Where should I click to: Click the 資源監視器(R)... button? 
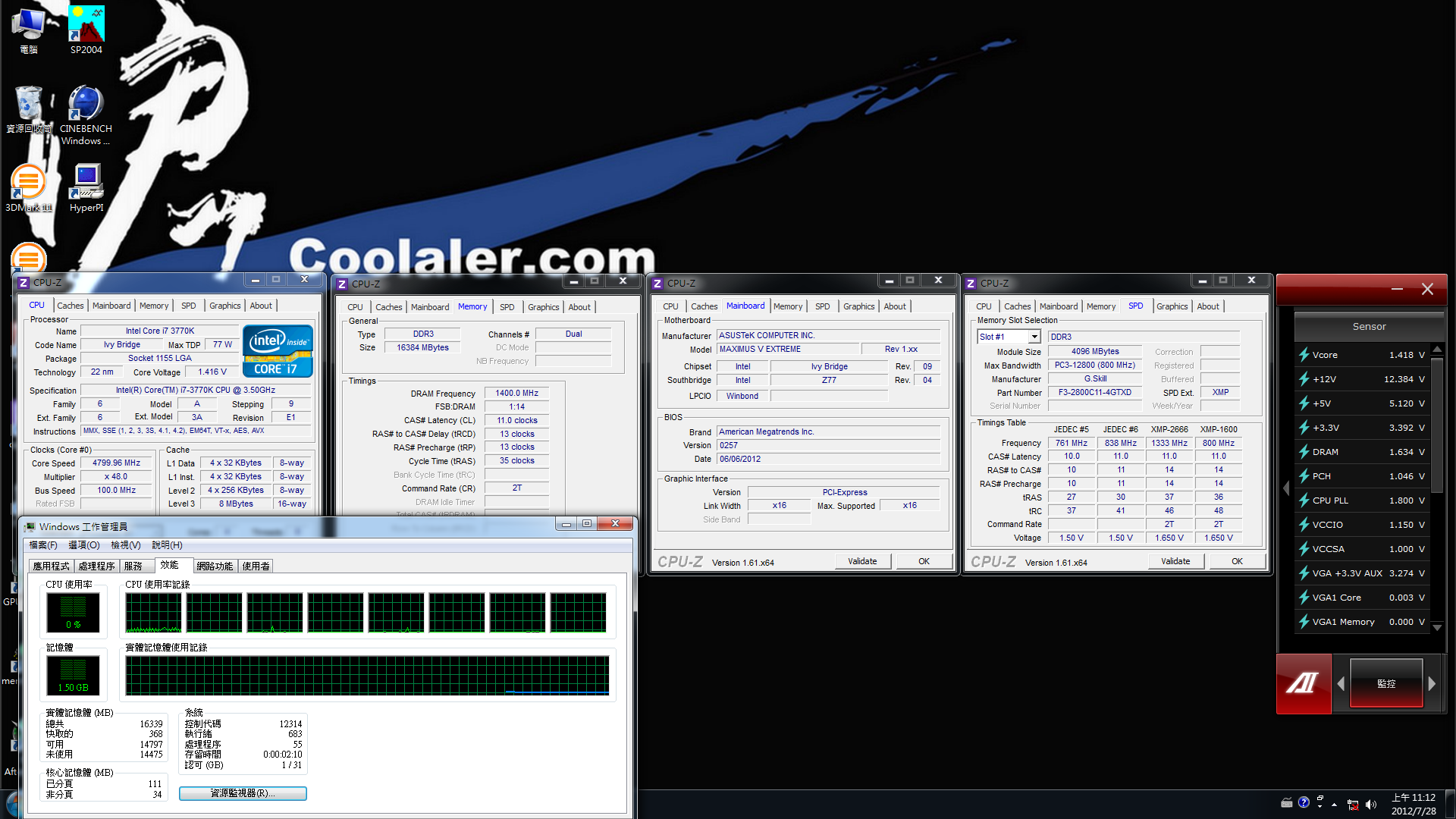coord(243,793)
